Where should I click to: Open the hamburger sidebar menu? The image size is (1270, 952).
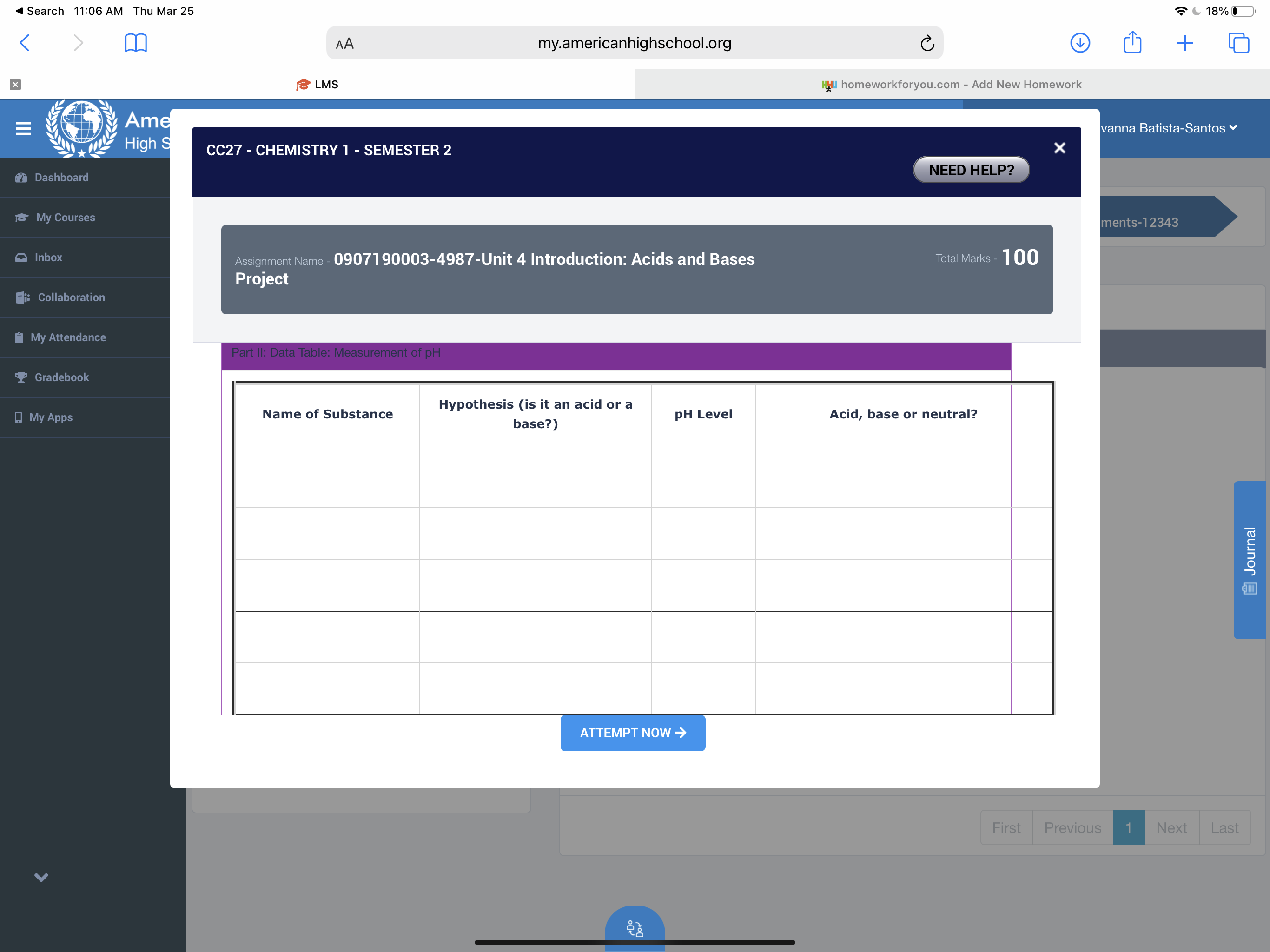coord(23,128)
